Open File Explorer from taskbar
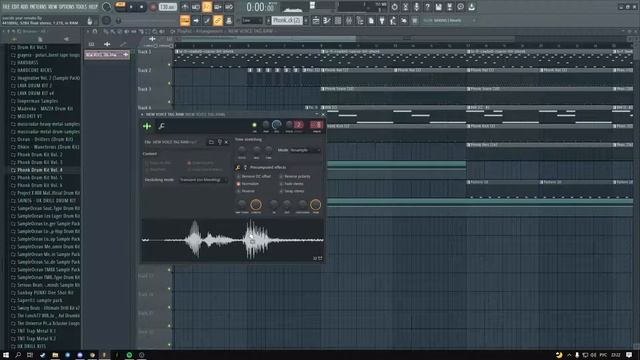The height and width of the screenshot is (360, 640). point(55,355)
